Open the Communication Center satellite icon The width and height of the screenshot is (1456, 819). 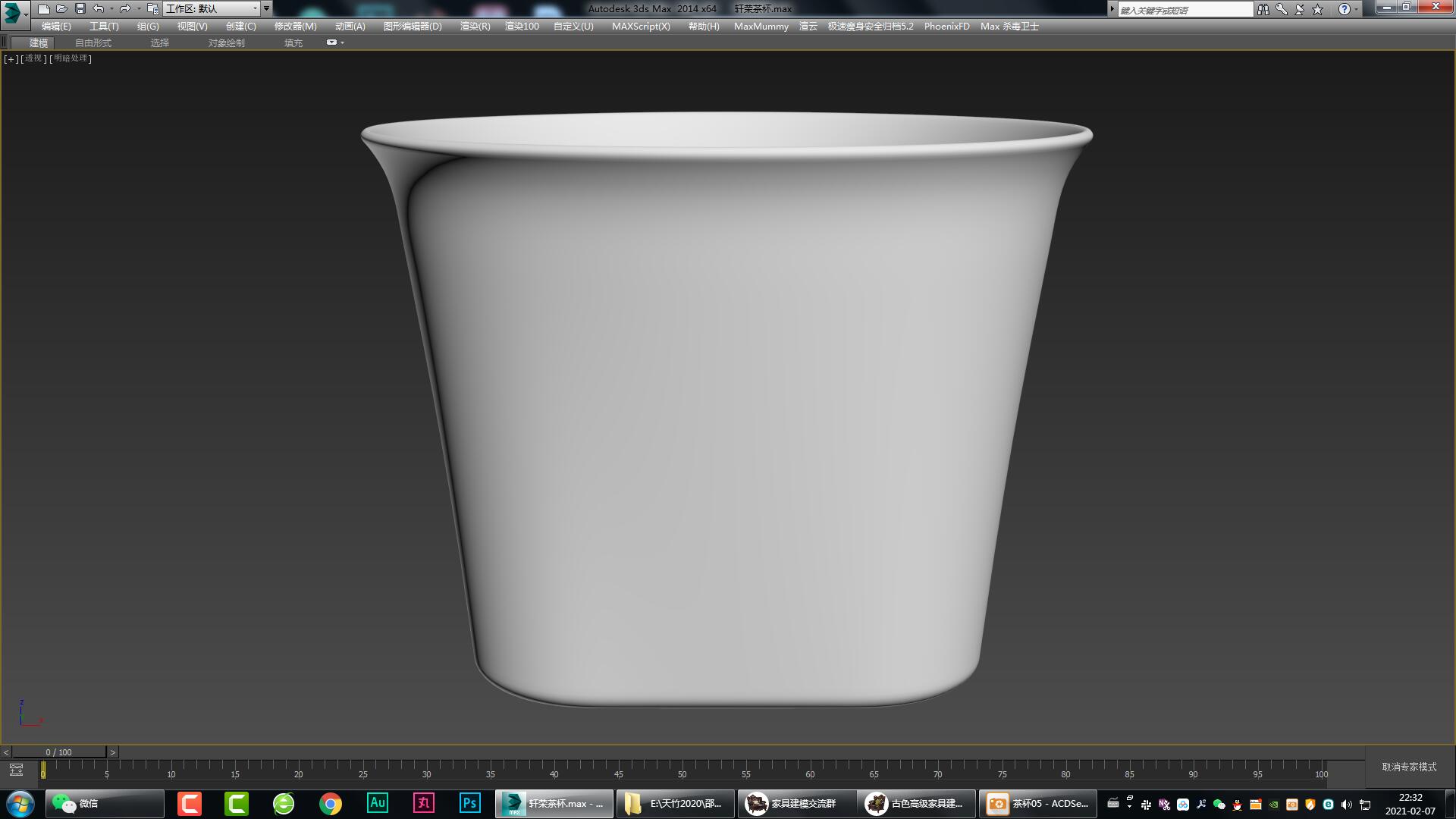tap(1299, 9)
